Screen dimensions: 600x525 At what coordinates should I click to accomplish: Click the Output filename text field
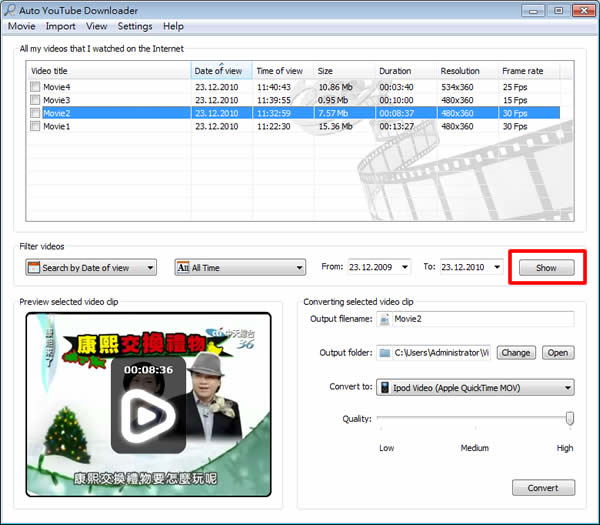tap(482, 319)
